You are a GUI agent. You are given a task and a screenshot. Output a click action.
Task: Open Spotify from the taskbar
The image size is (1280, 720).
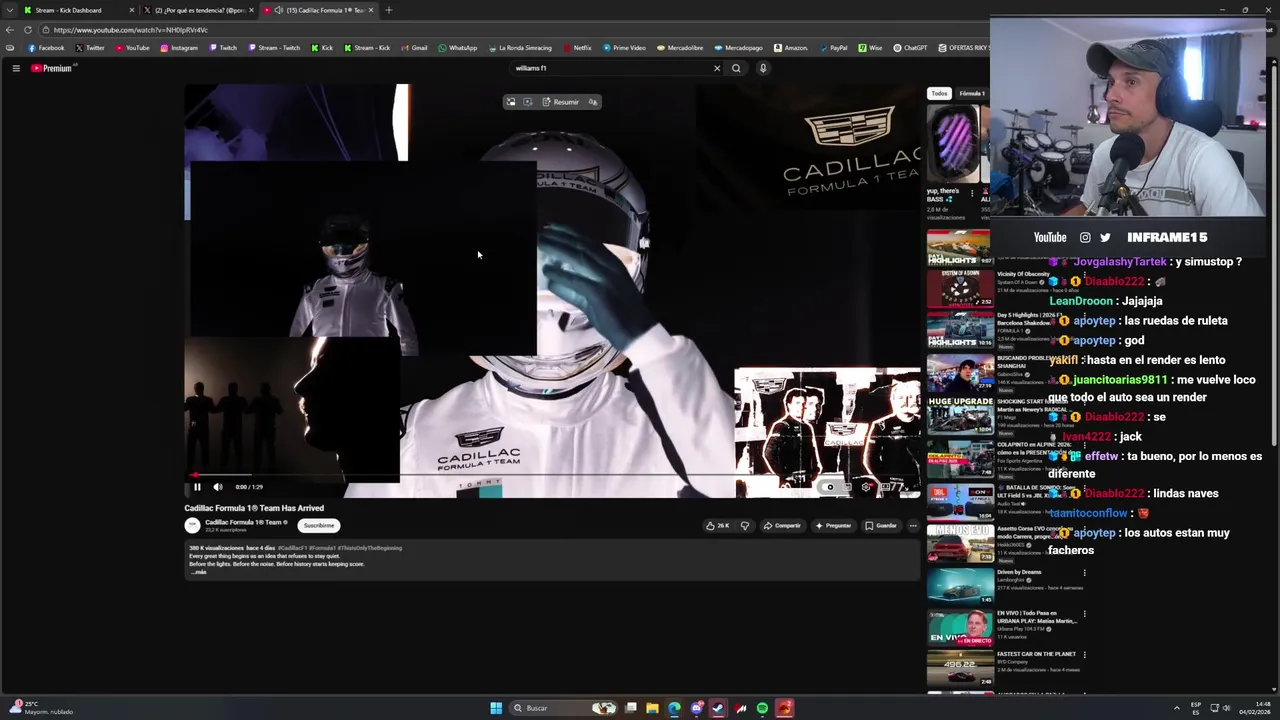point(762,708)
